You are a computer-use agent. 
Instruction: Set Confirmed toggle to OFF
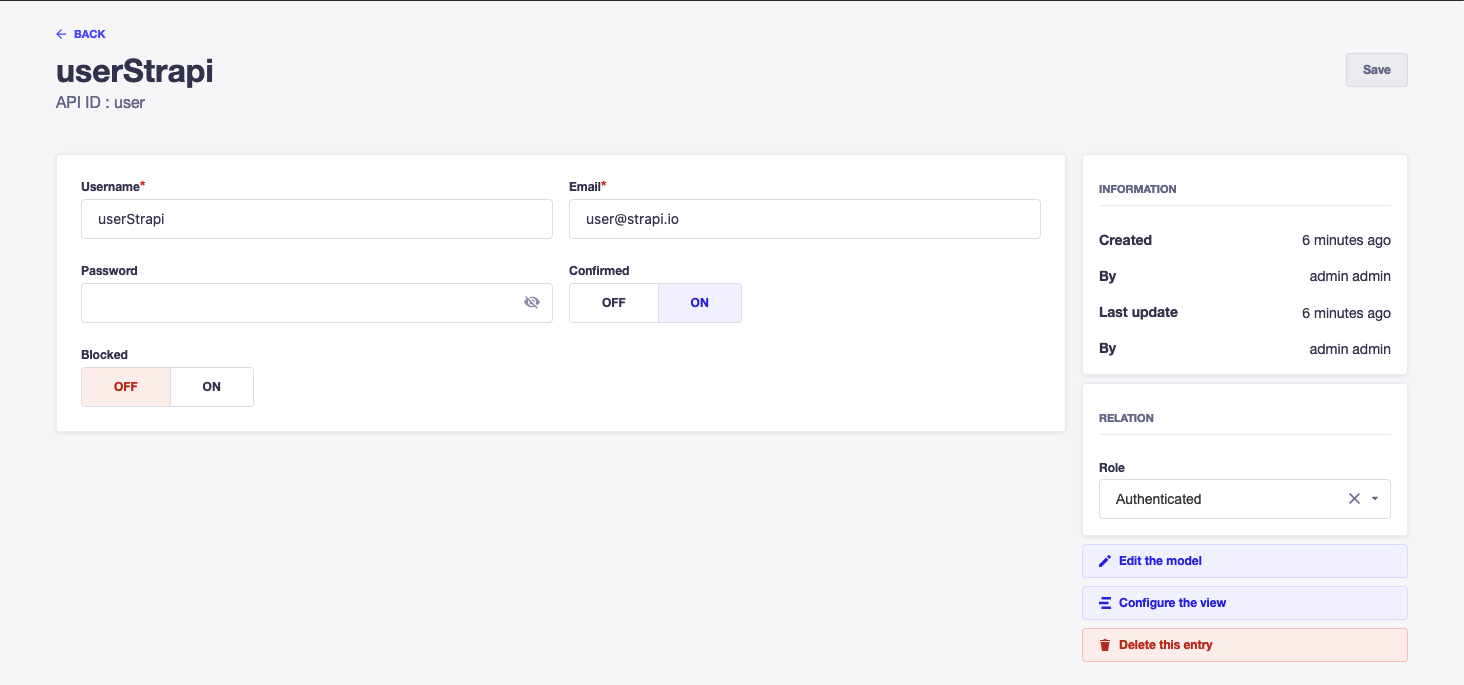614,303
